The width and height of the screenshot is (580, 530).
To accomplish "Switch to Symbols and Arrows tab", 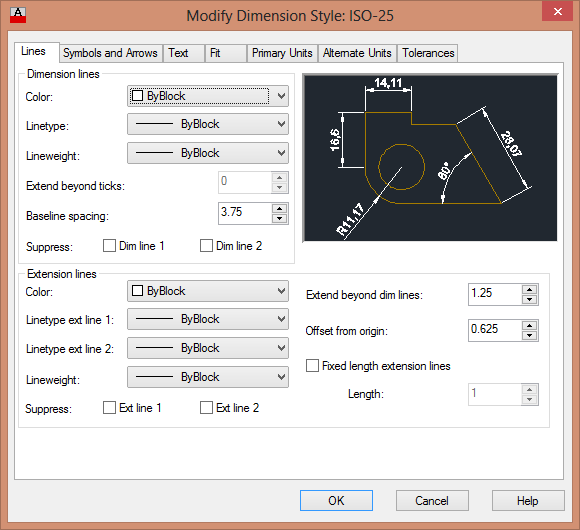I will 110,53.
